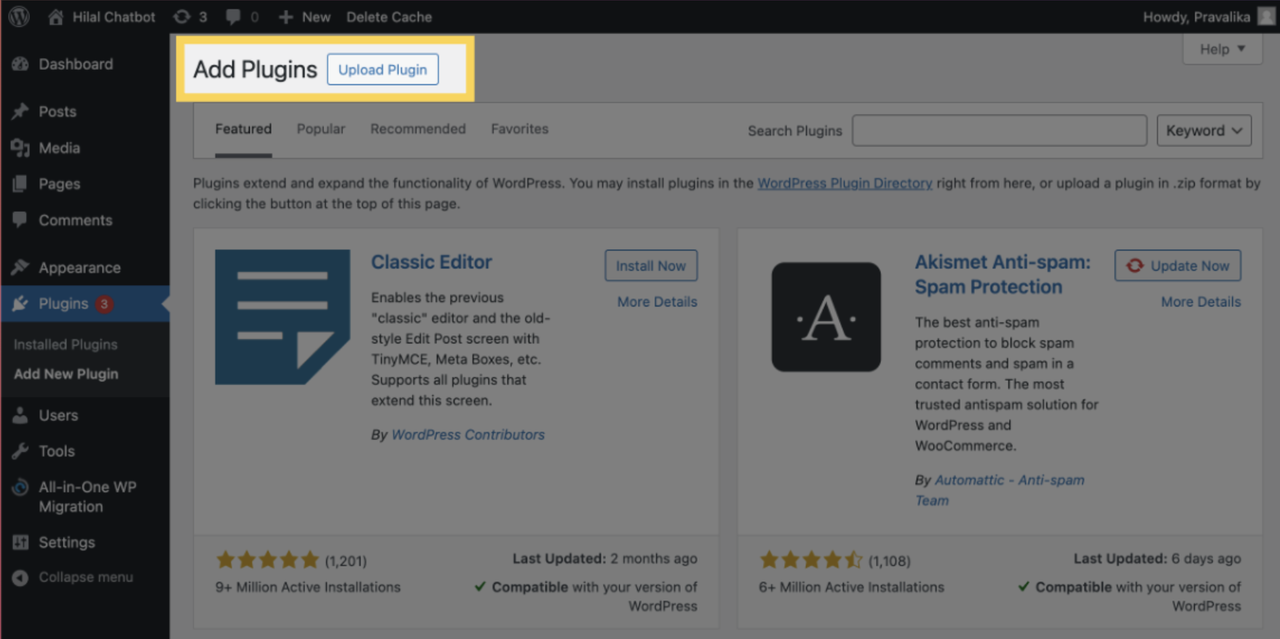Image resolution: width=1280 pixels, height=639 pixels.
Task: Click Install Now for Classic Editor
Action: coord(651,266)
